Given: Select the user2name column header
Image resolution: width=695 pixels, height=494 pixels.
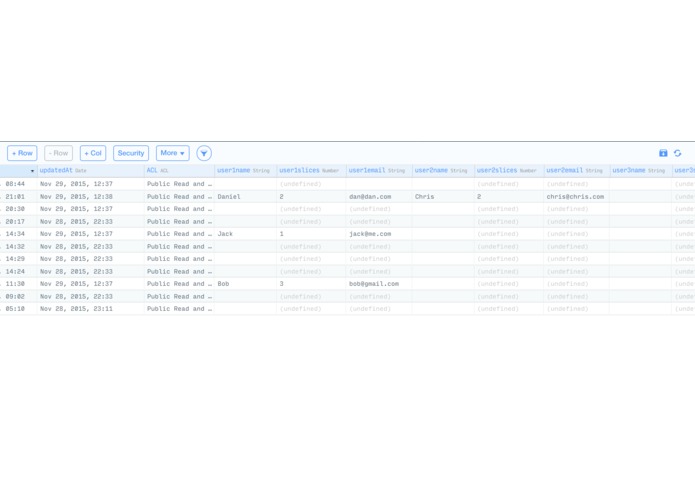Looking at the screenshot, I should pos(444,171).
